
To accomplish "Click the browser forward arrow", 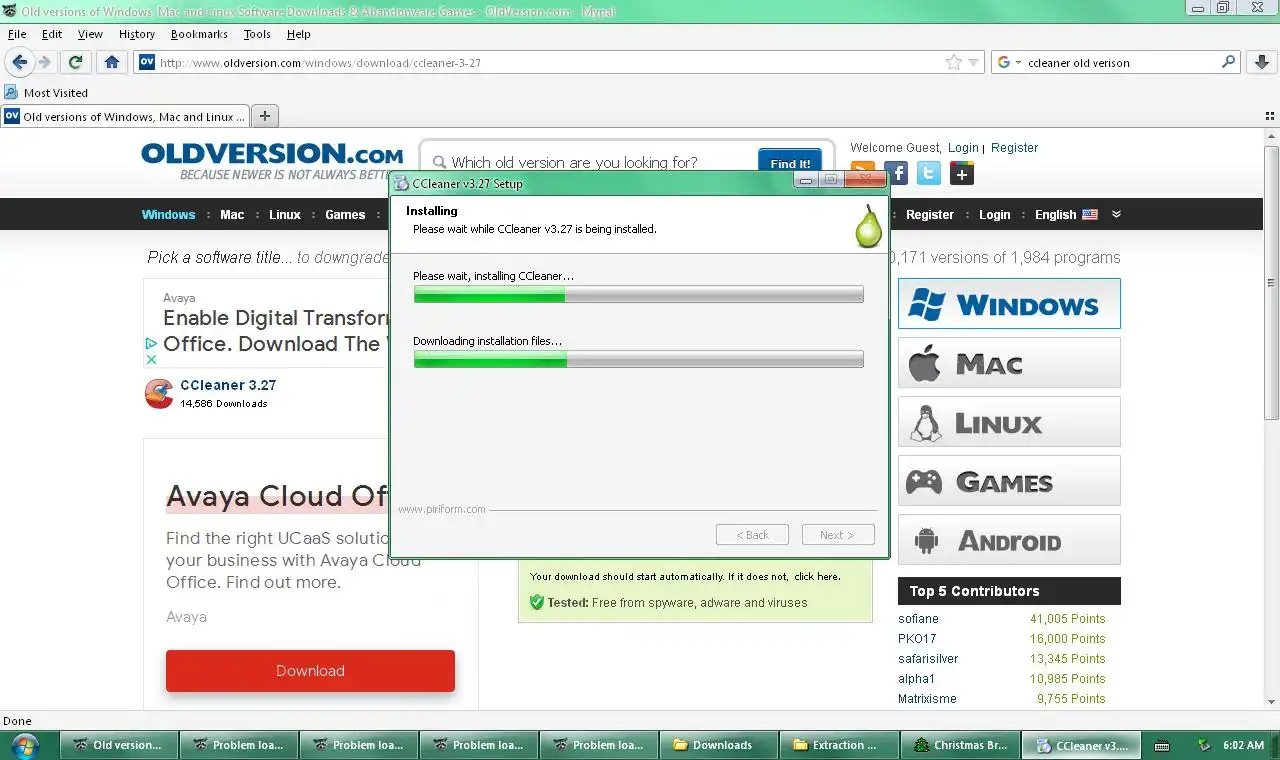I will (45, 62).
